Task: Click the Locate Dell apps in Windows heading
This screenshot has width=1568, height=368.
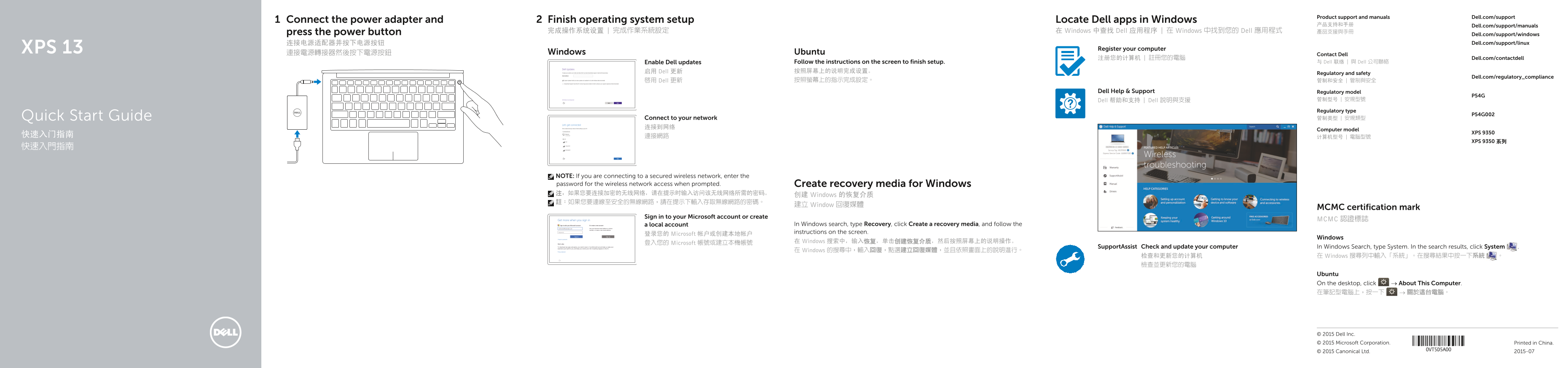Action: pos(1125,19)
